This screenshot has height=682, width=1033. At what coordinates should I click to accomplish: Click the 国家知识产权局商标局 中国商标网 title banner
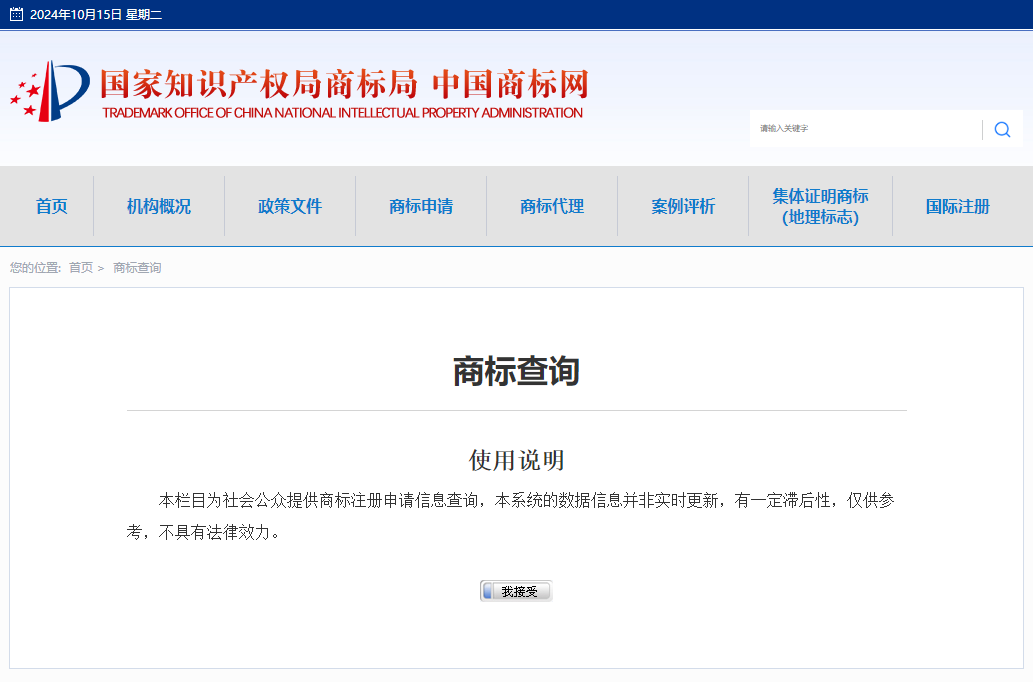[x=344, y=84]
